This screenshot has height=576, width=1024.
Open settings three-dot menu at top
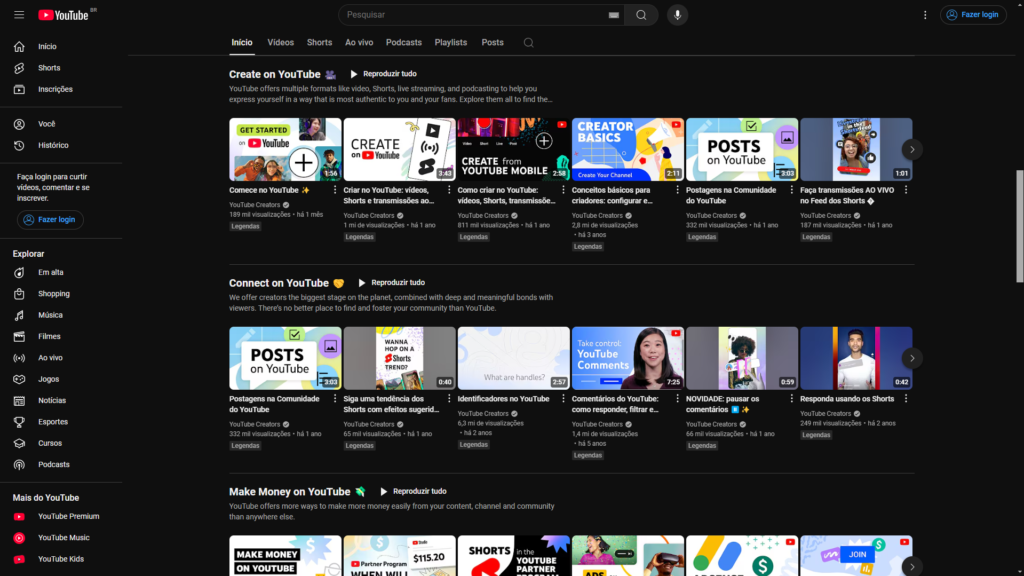pos(925,15)
